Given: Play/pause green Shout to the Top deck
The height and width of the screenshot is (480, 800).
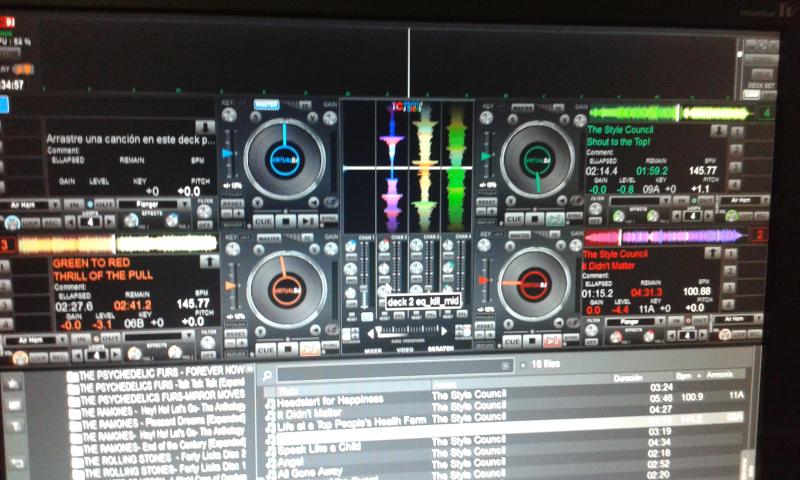Looking at the screenshot, I should click(555, 218).
